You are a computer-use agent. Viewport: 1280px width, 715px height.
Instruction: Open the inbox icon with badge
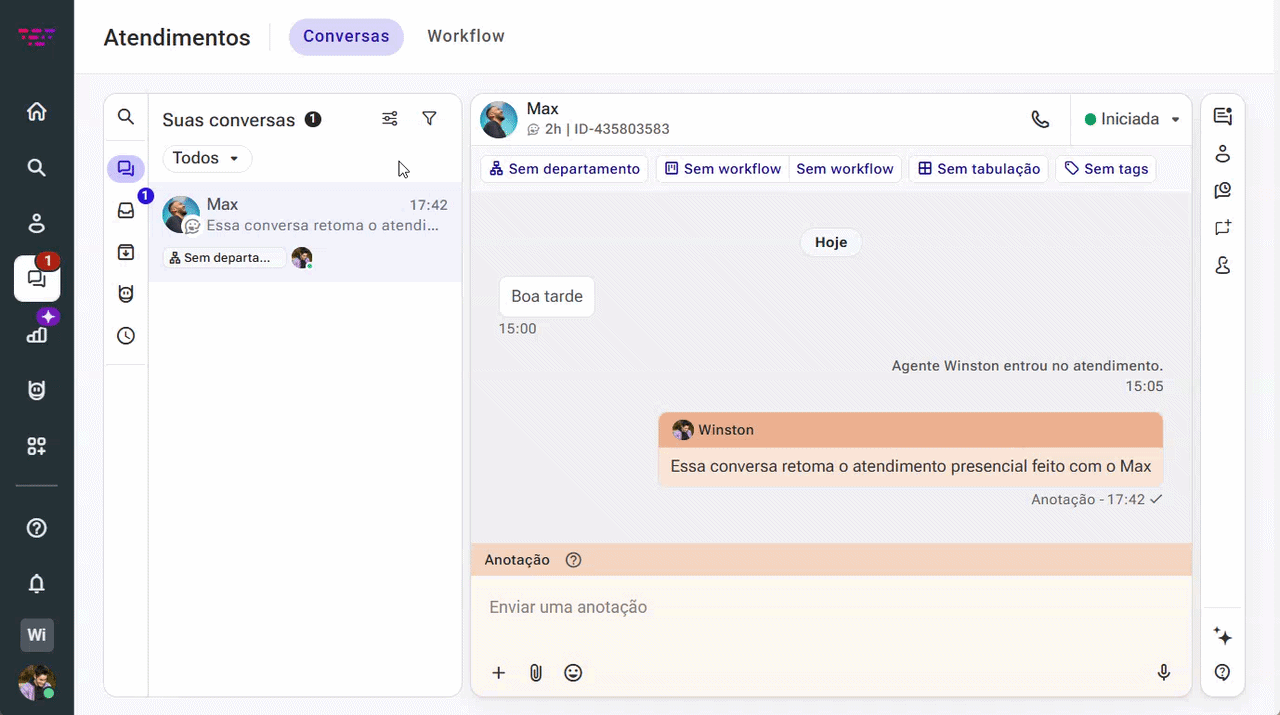(126, 210)
